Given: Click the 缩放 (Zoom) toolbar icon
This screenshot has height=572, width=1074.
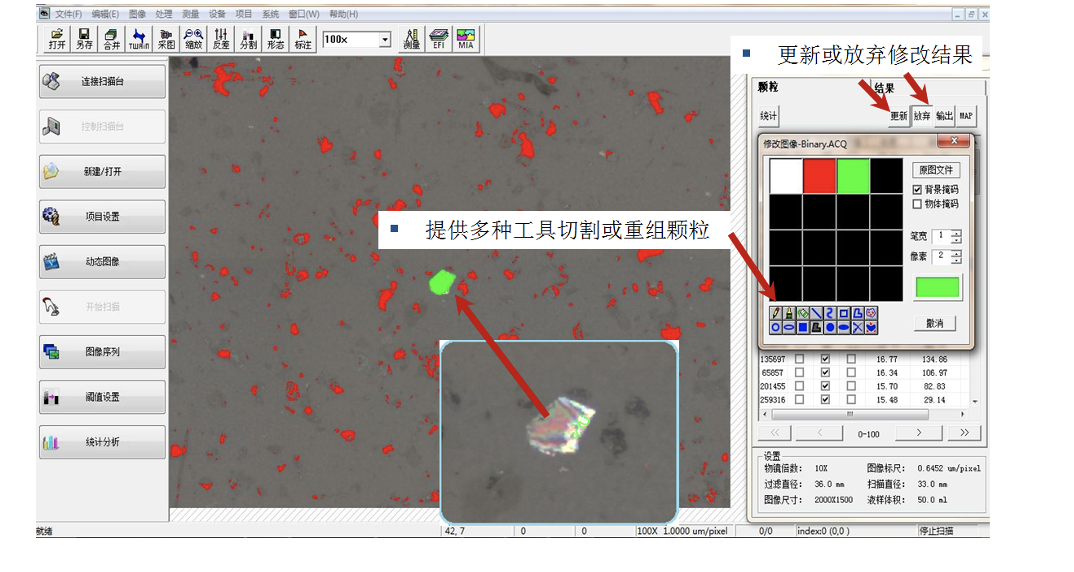Looking at the screenshot, I should (194, 39).
